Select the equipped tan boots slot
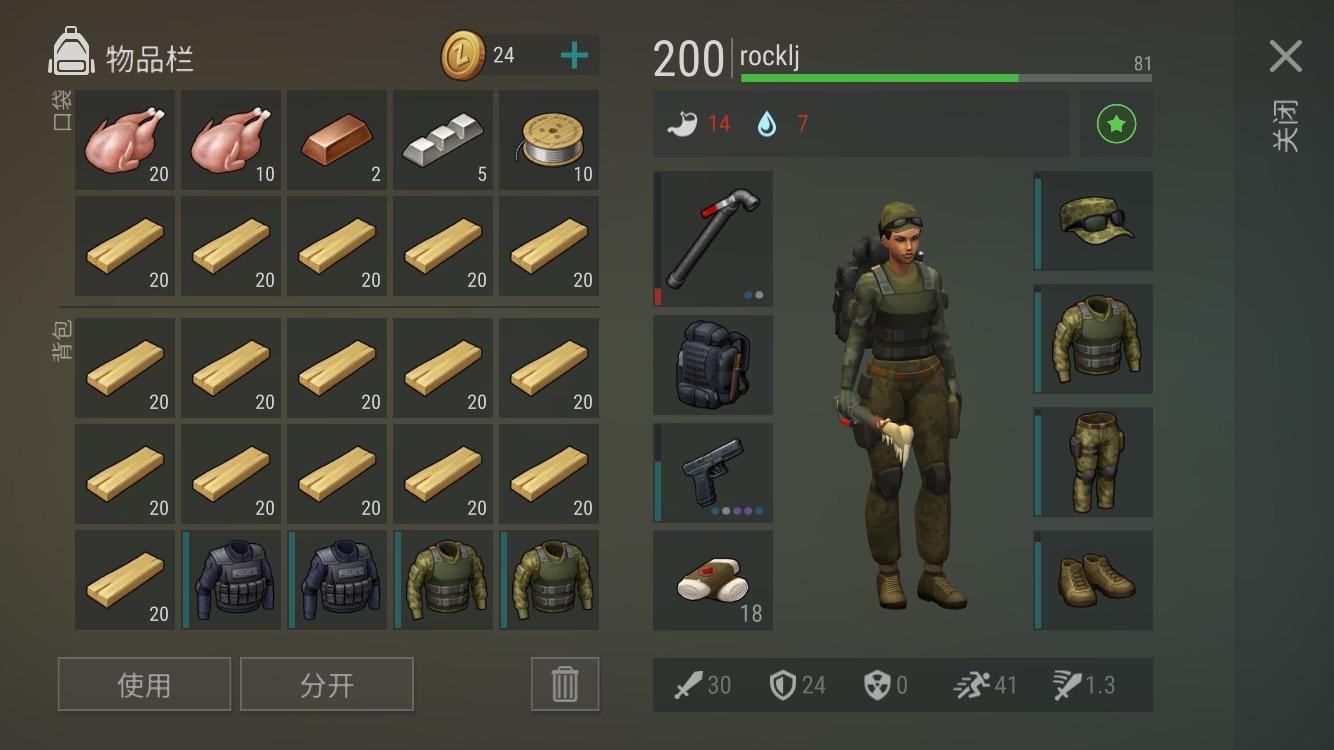This screenshot has width=1334, height=750. pos(1093,580)
